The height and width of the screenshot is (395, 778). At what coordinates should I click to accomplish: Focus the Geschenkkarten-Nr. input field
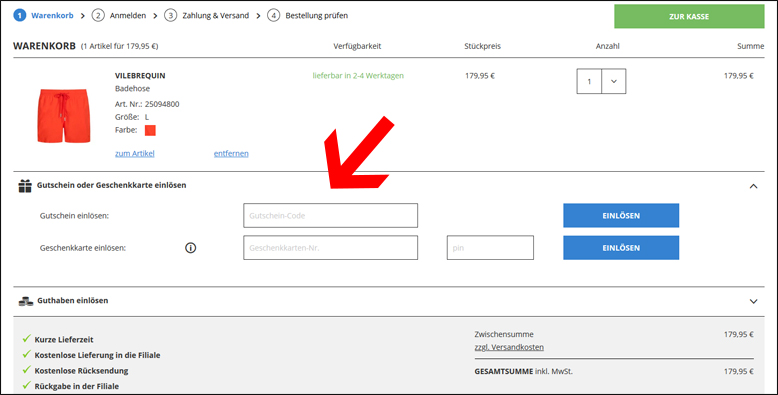(330, 248)
